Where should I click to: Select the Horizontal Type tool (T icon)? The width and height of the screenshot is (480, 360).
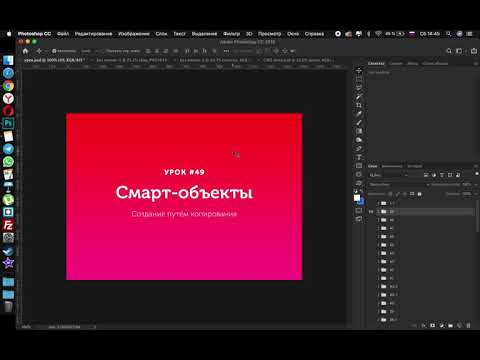tap(359, 157)
